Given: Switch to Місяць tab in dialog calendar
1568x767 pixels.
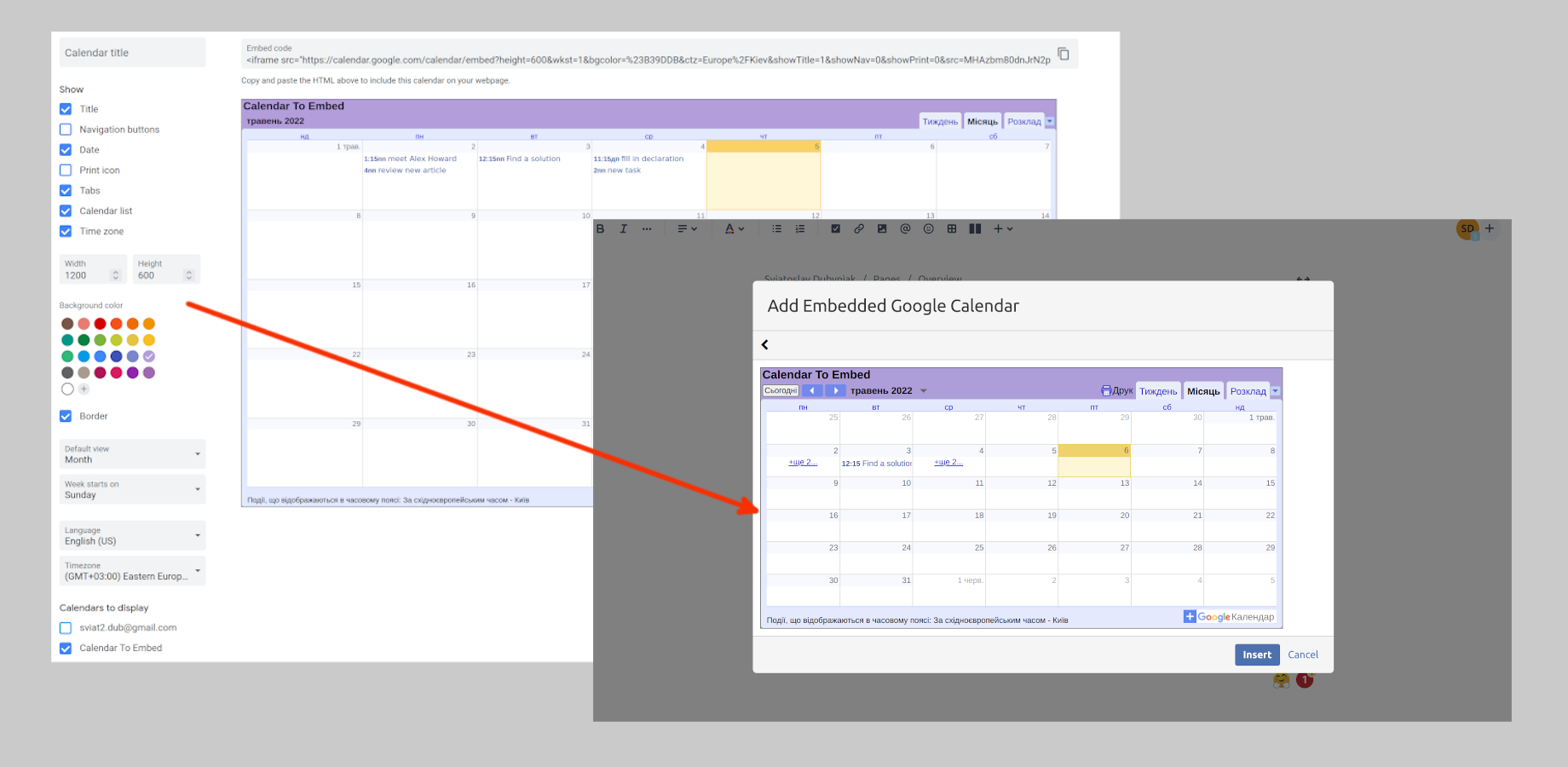Looking at the screenshot, I should 1203,391.
